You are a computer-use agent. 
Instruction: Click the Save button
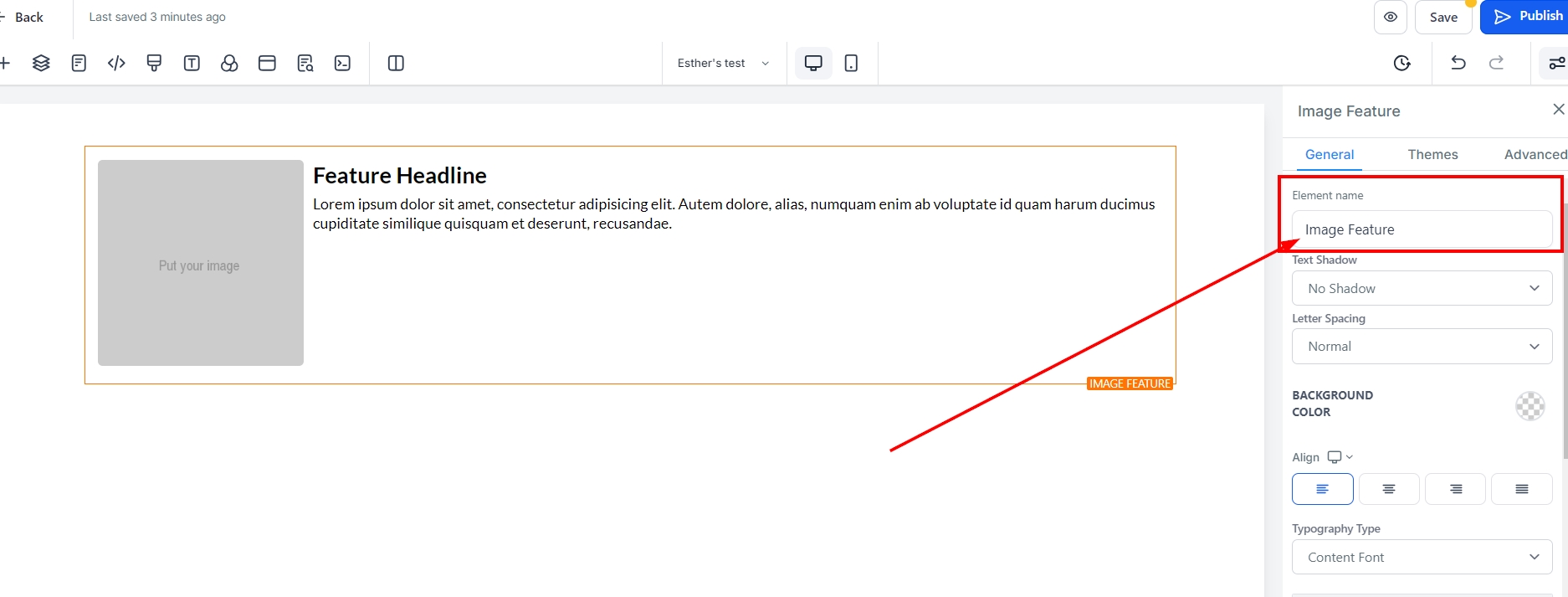coord(1443,17)
